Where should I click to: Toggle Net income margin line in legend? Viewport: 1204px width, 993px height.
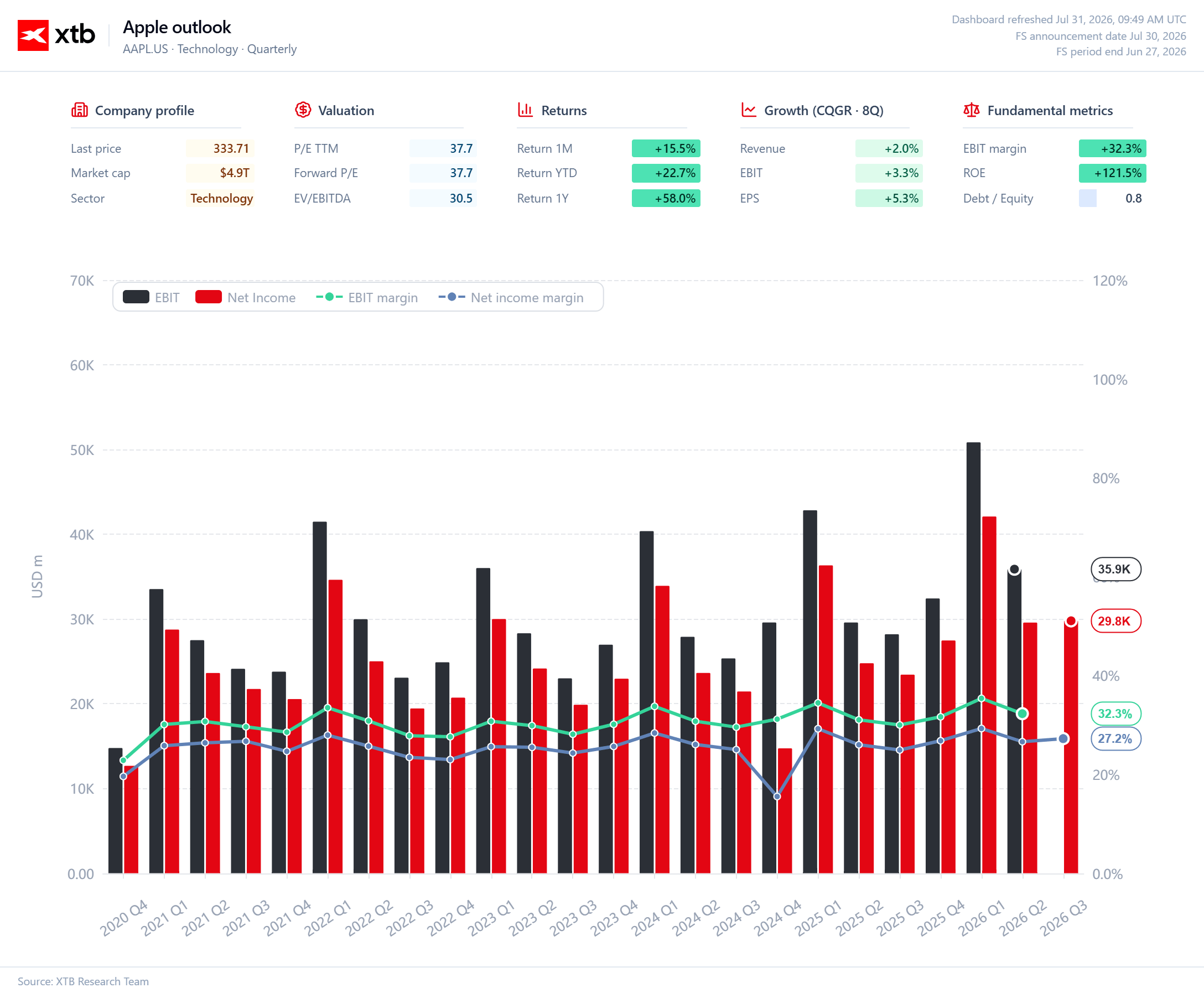(511, 297)
